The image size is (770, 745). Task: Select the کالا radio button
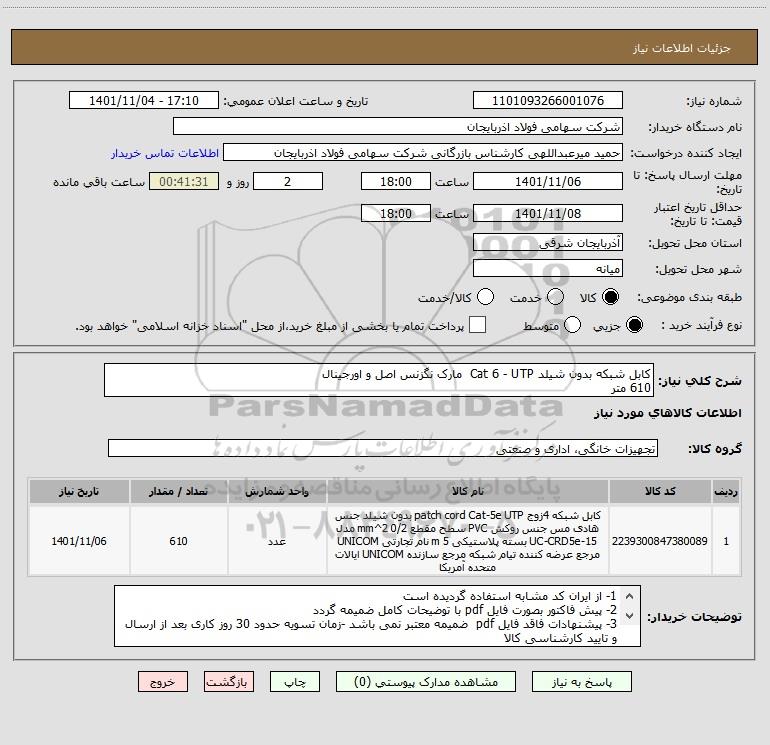[x=610, y=297]
